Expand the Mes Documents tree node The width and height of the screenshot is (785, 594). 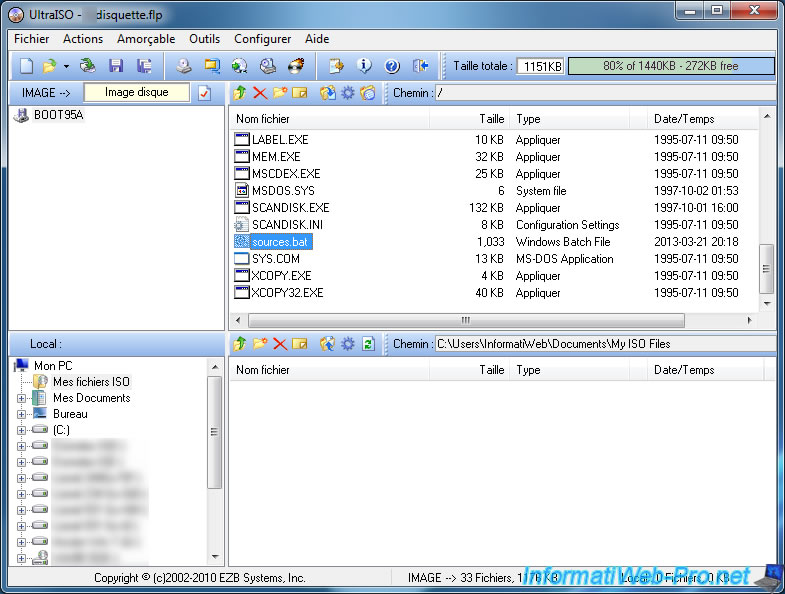(x=21, y=398)
